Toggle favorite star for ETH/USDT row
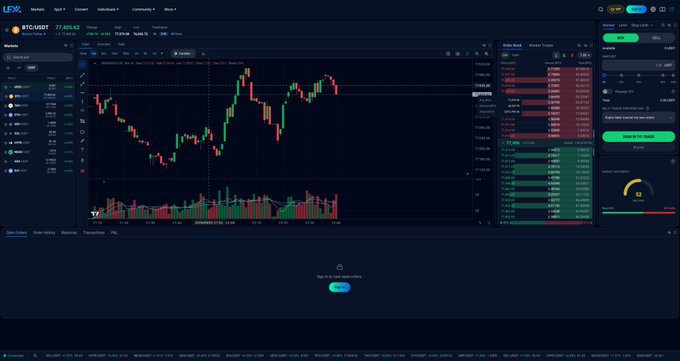Viewport: 680px width, 361px height. [x=6, y=115]
